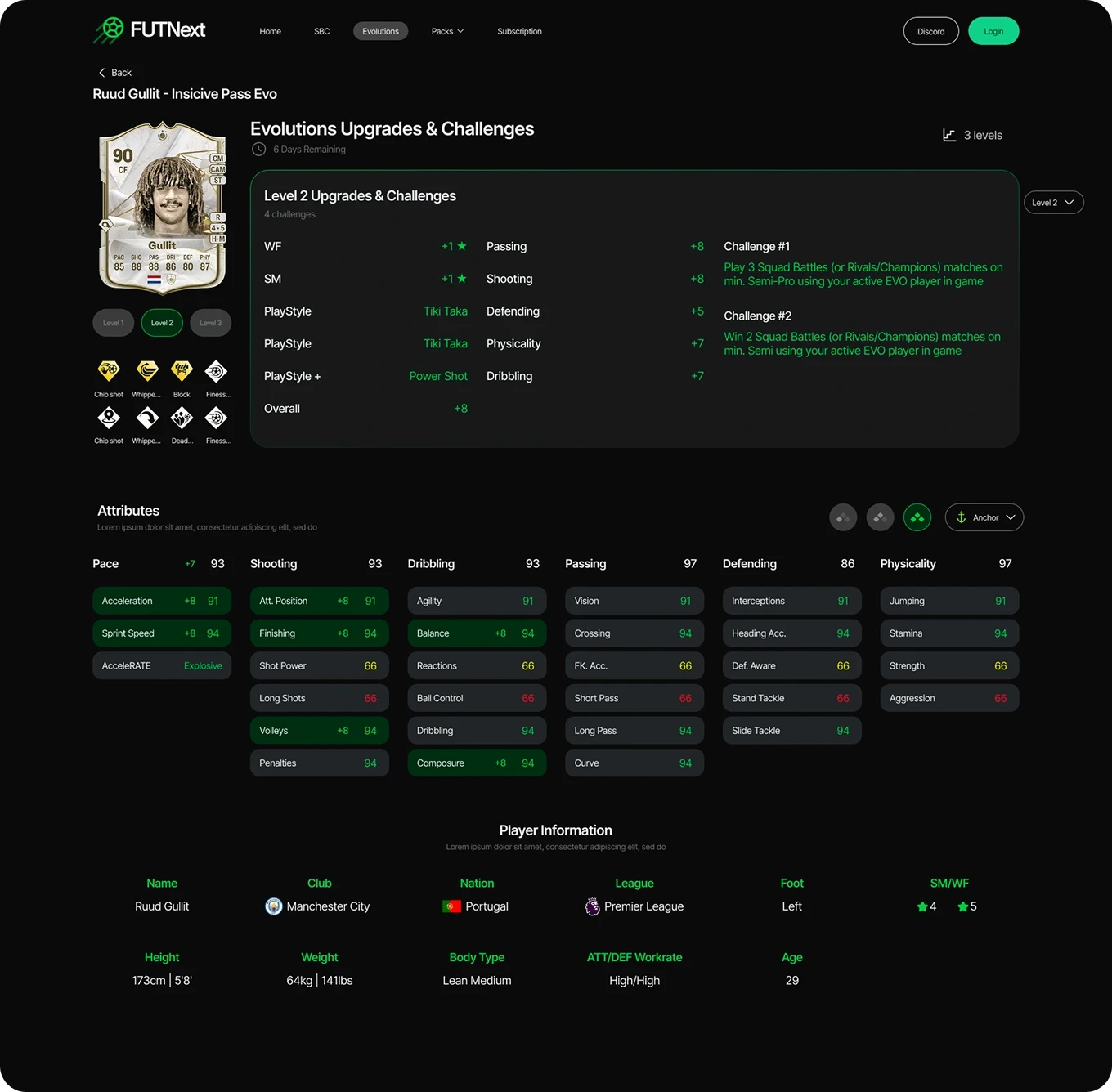
Task: Click the Aggression attribute row
Action: [949, 698]
